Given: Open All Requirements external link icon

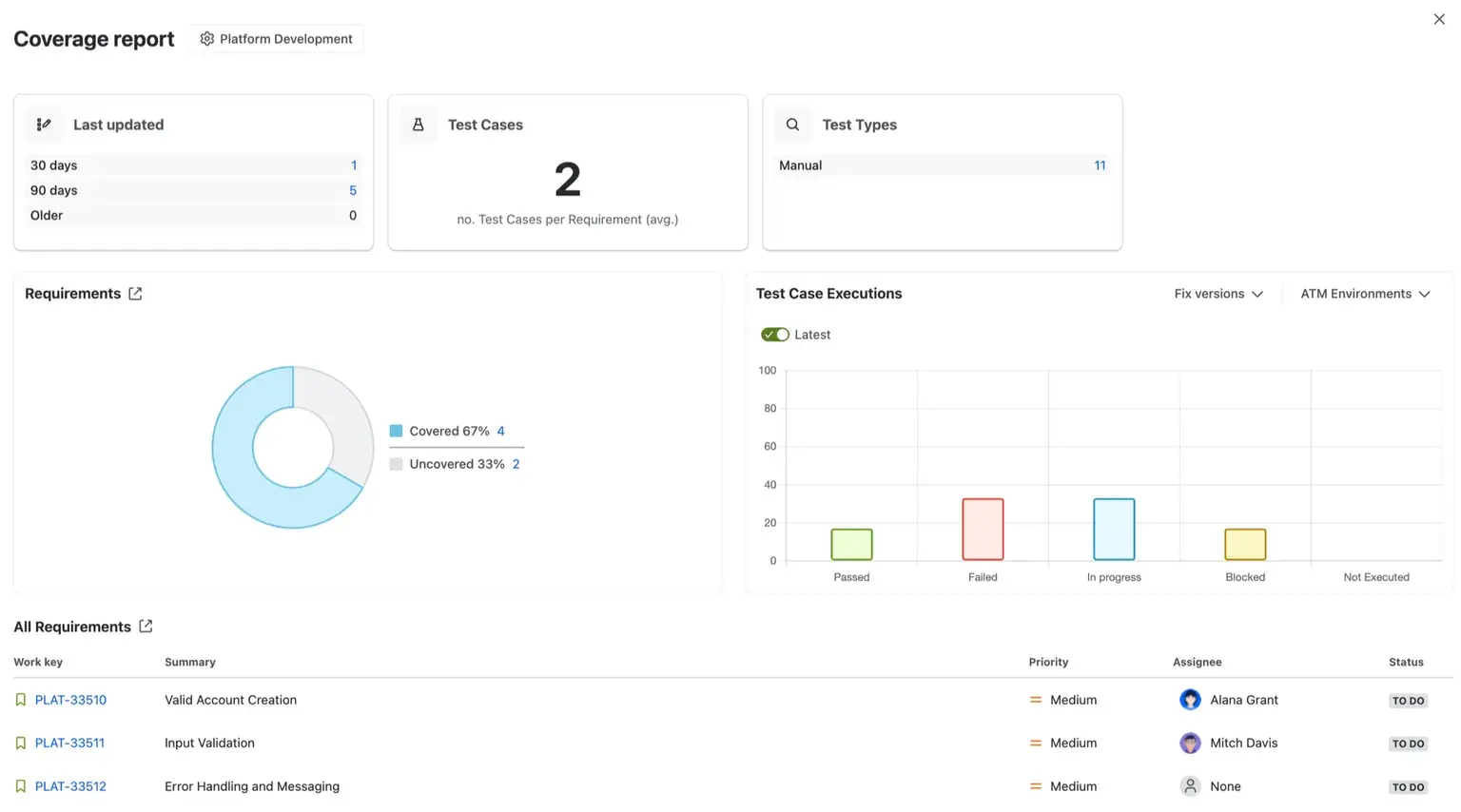Looking at the screenshot, I should point(146,627).
